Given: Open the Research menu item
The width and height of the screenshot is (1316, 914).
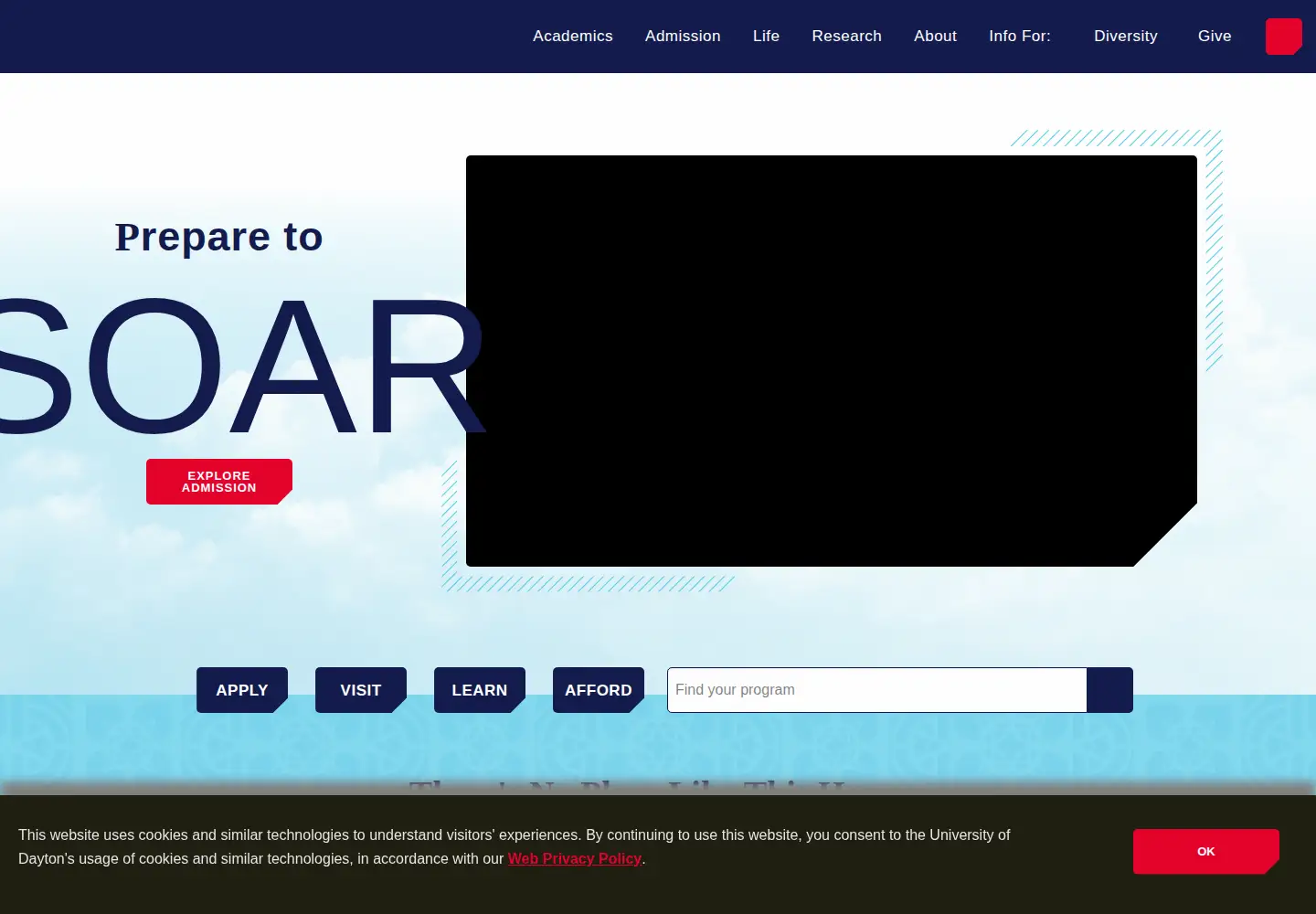Looking at the screenshot, I should coord(846,36).
